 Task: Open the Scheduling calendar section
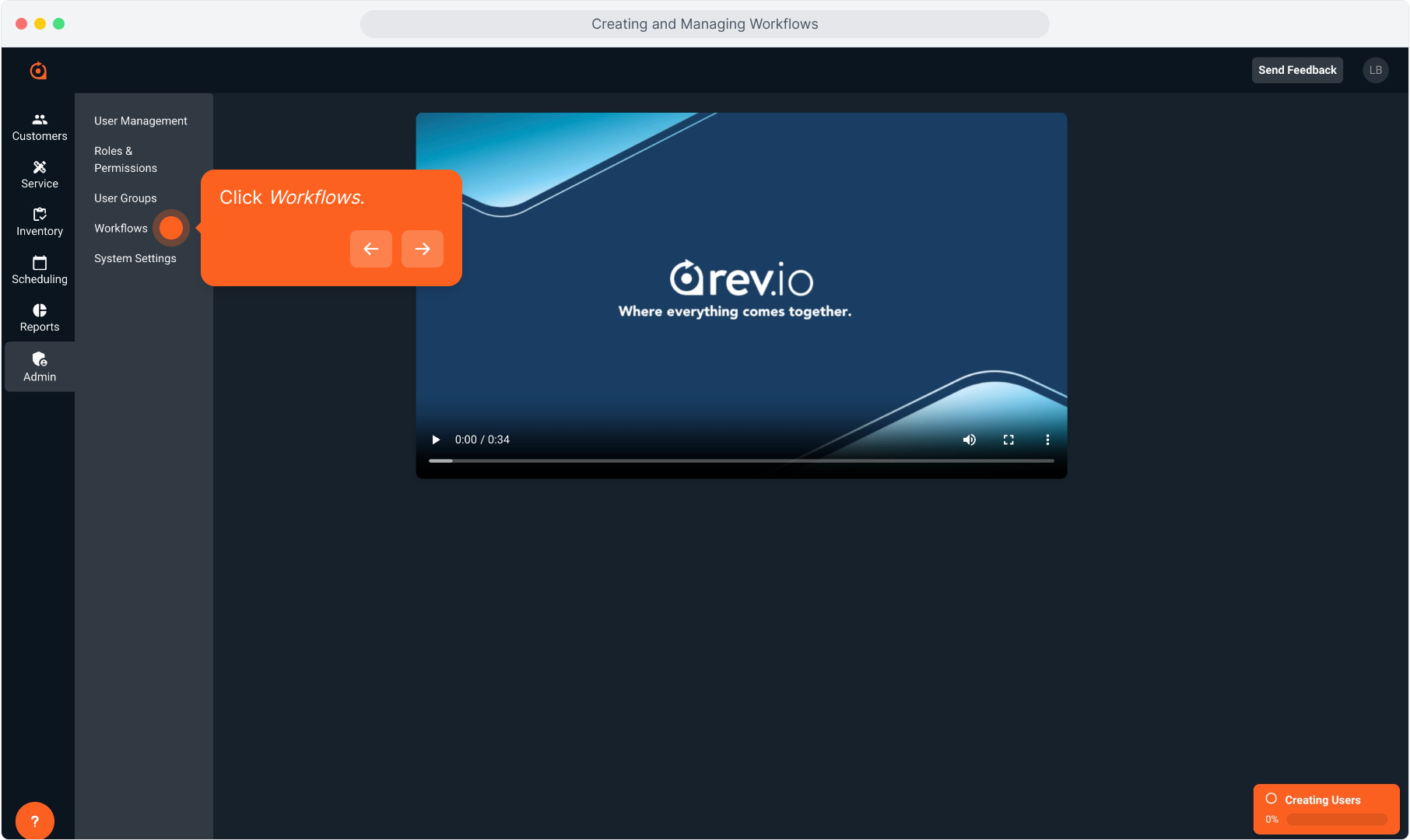tap(40, 271)
